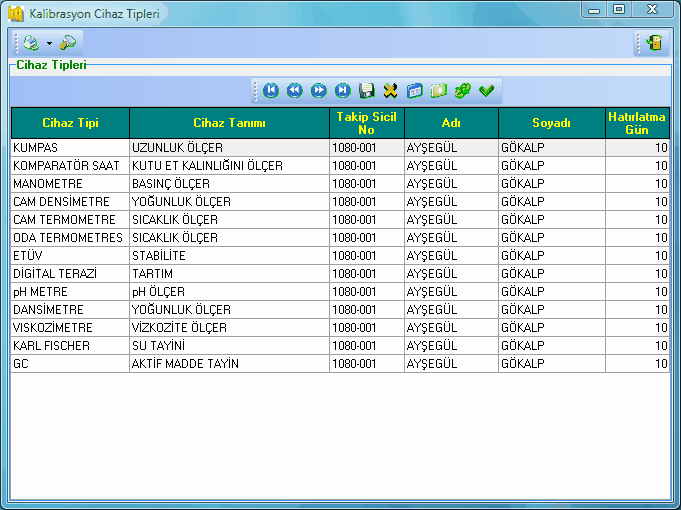The image size is (681, 510).
Task: Click the STABİLİTE cell
Action: (229, 256)
